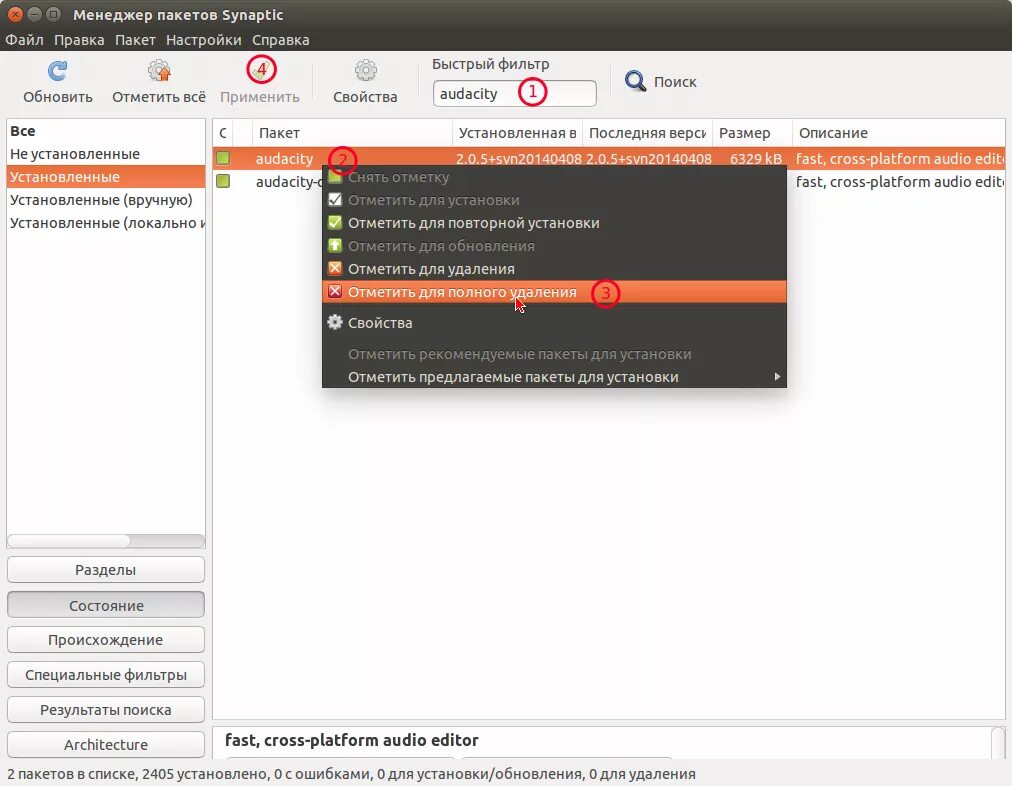Image resolution: width=1012 pixels, height=786 pixels.
Task: Click the status bar package count text
Action: tap(351, 774)
